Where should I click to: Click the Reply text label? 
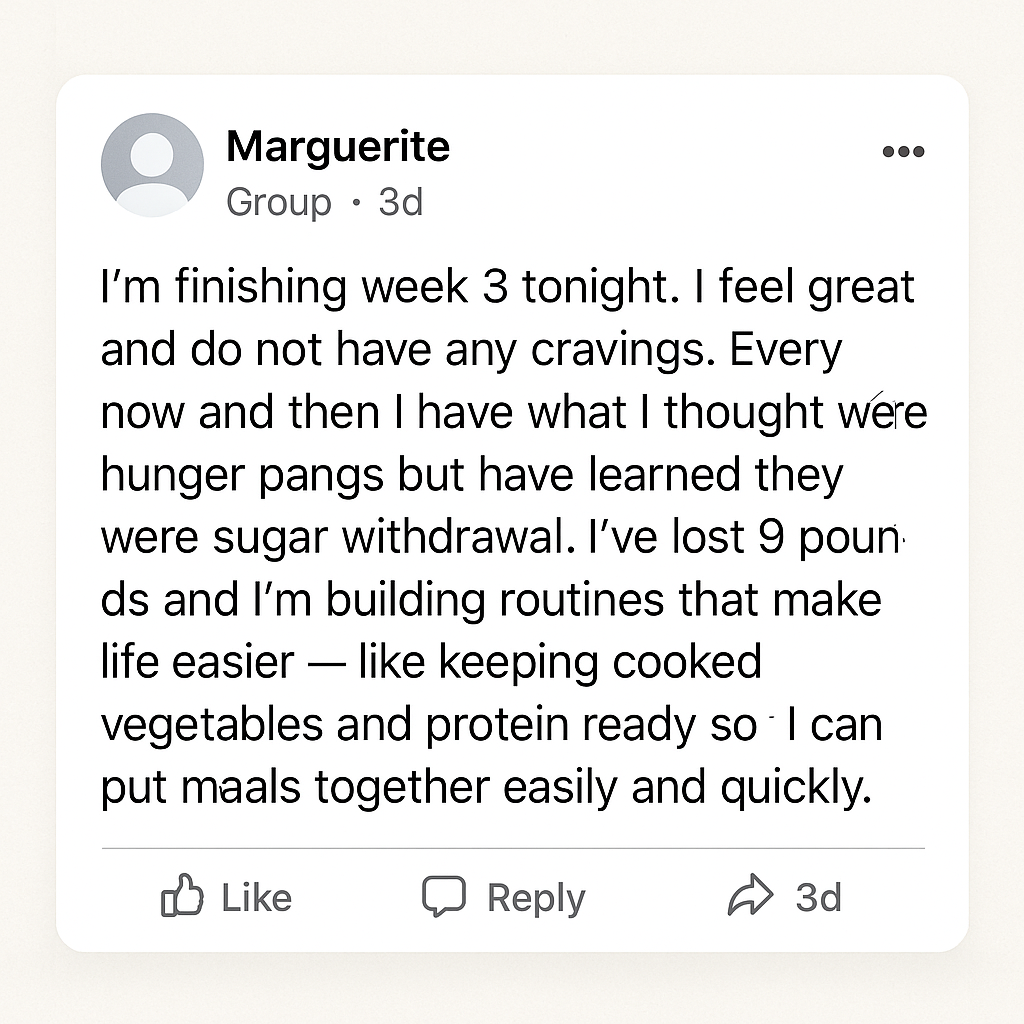pos(536,899)
